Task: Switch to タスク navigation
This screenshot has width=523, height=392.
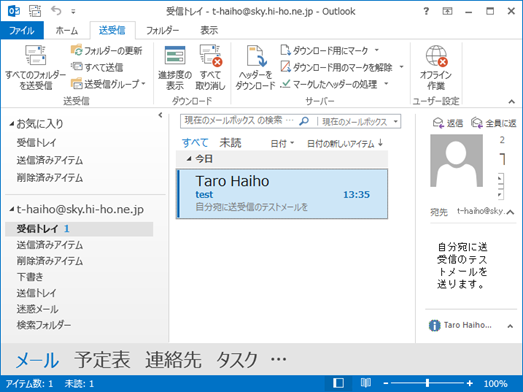Action: click(x=237, y=360)
